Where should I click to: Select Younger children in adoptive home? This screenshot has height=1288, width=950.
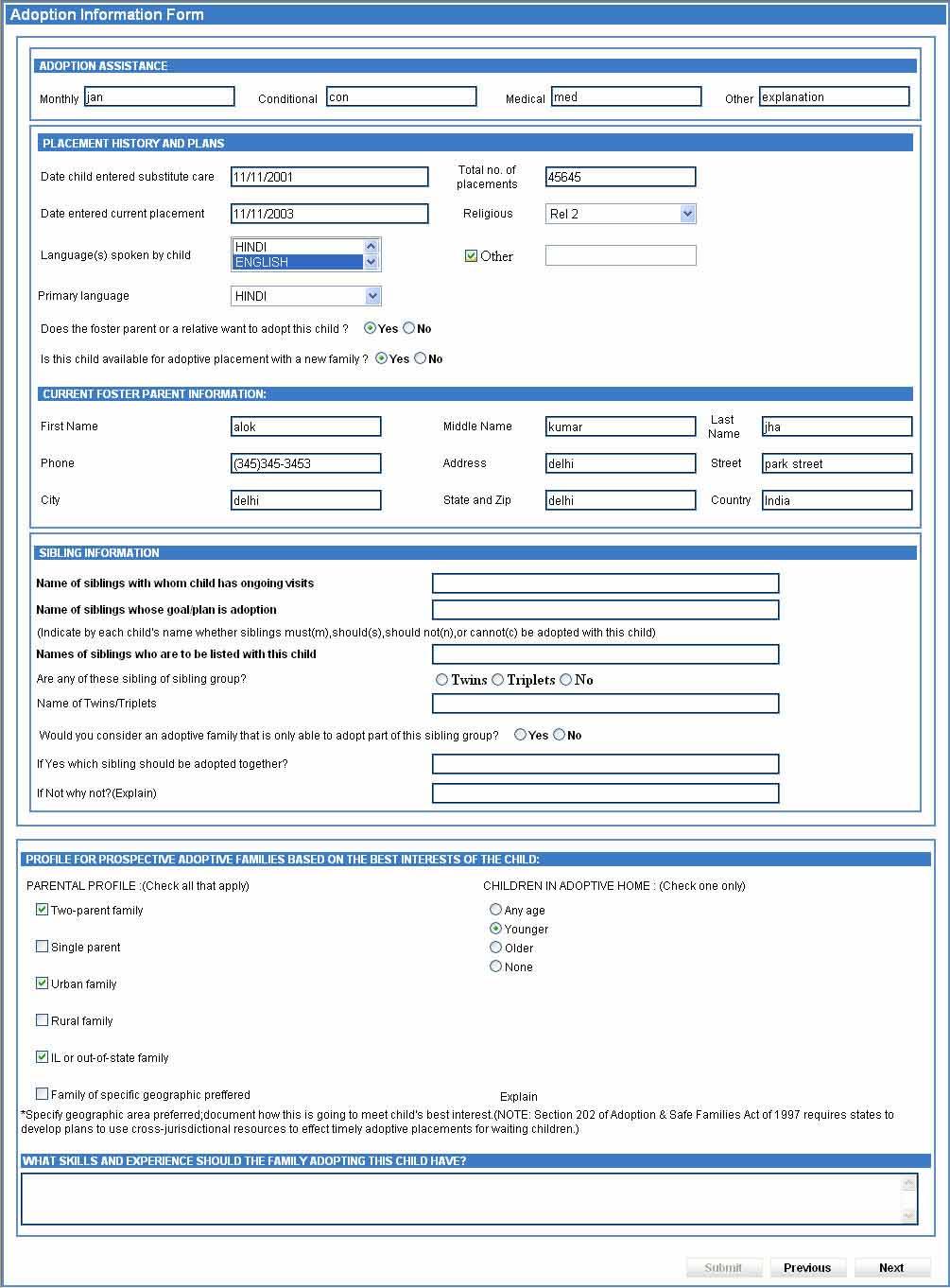[x=495, y=929]
